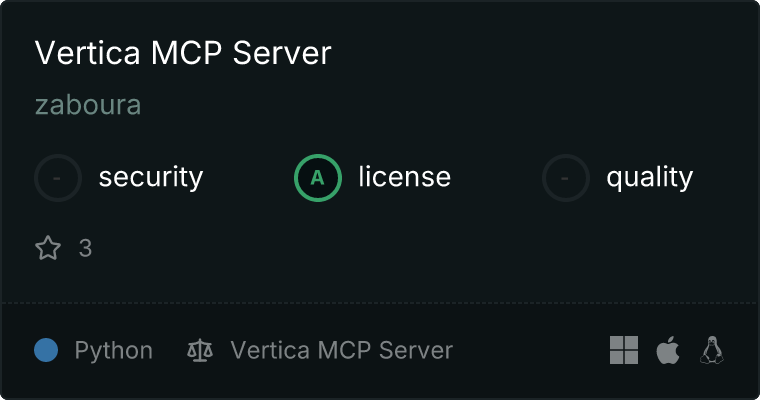
Task: Click the footer Vertica MCP Server license text
Action: point(342,350)
